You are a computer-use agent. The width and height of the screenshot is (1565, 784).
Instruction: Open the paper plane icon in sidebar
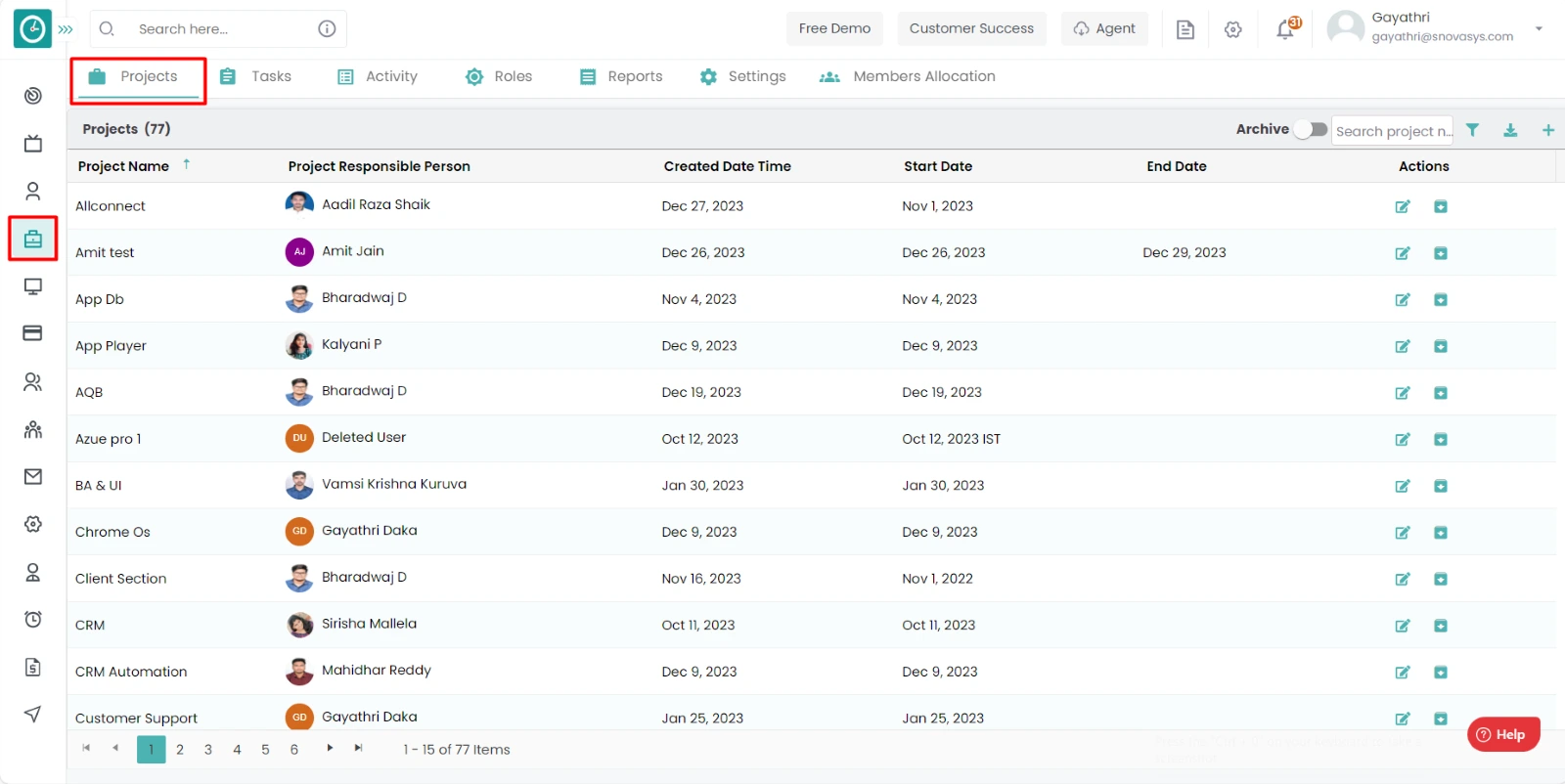coord(33,714)
